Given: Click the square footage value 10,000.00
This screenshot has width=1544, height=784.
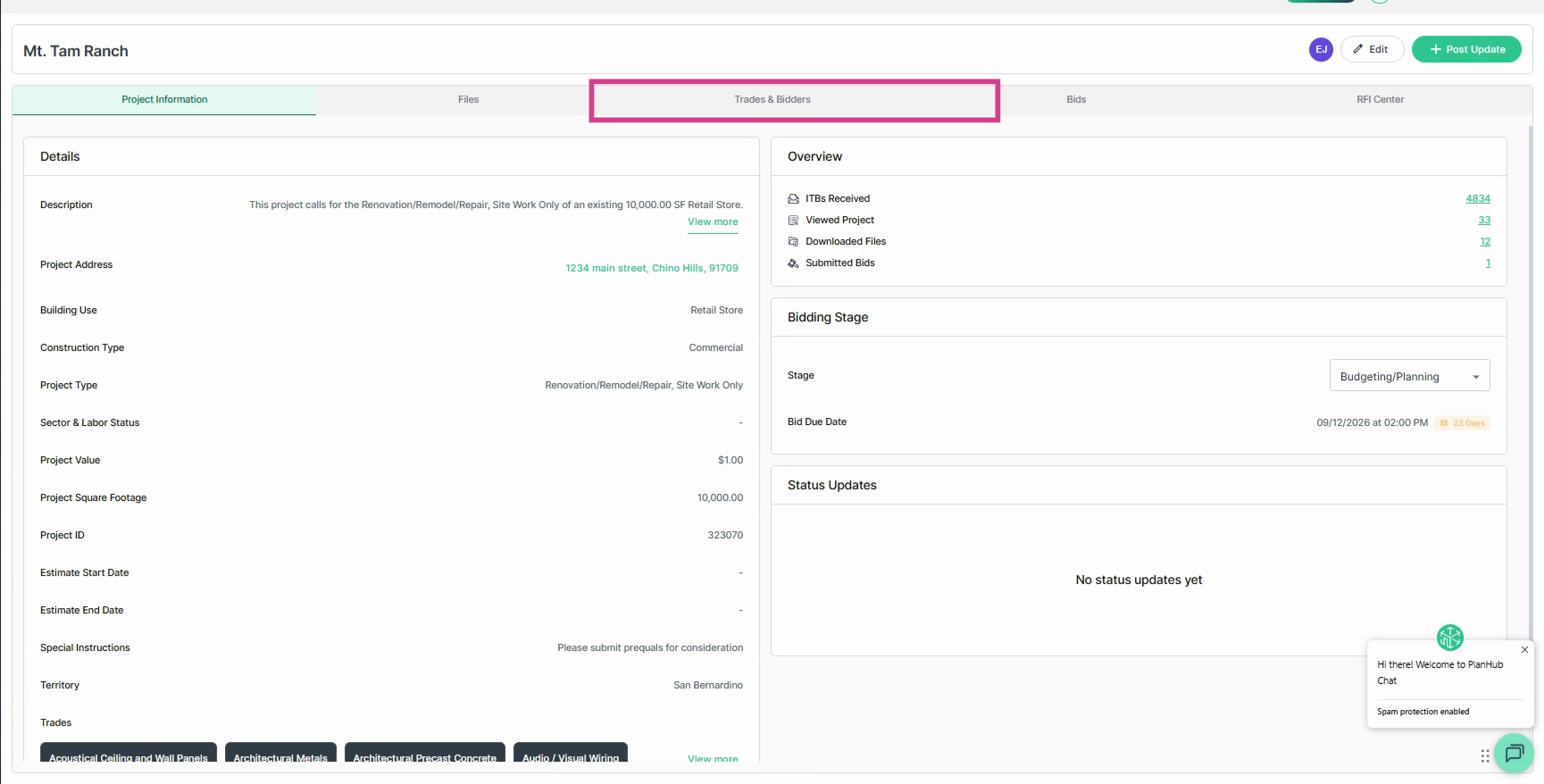Looking at the screenshot, I should [x=720, y=498].
